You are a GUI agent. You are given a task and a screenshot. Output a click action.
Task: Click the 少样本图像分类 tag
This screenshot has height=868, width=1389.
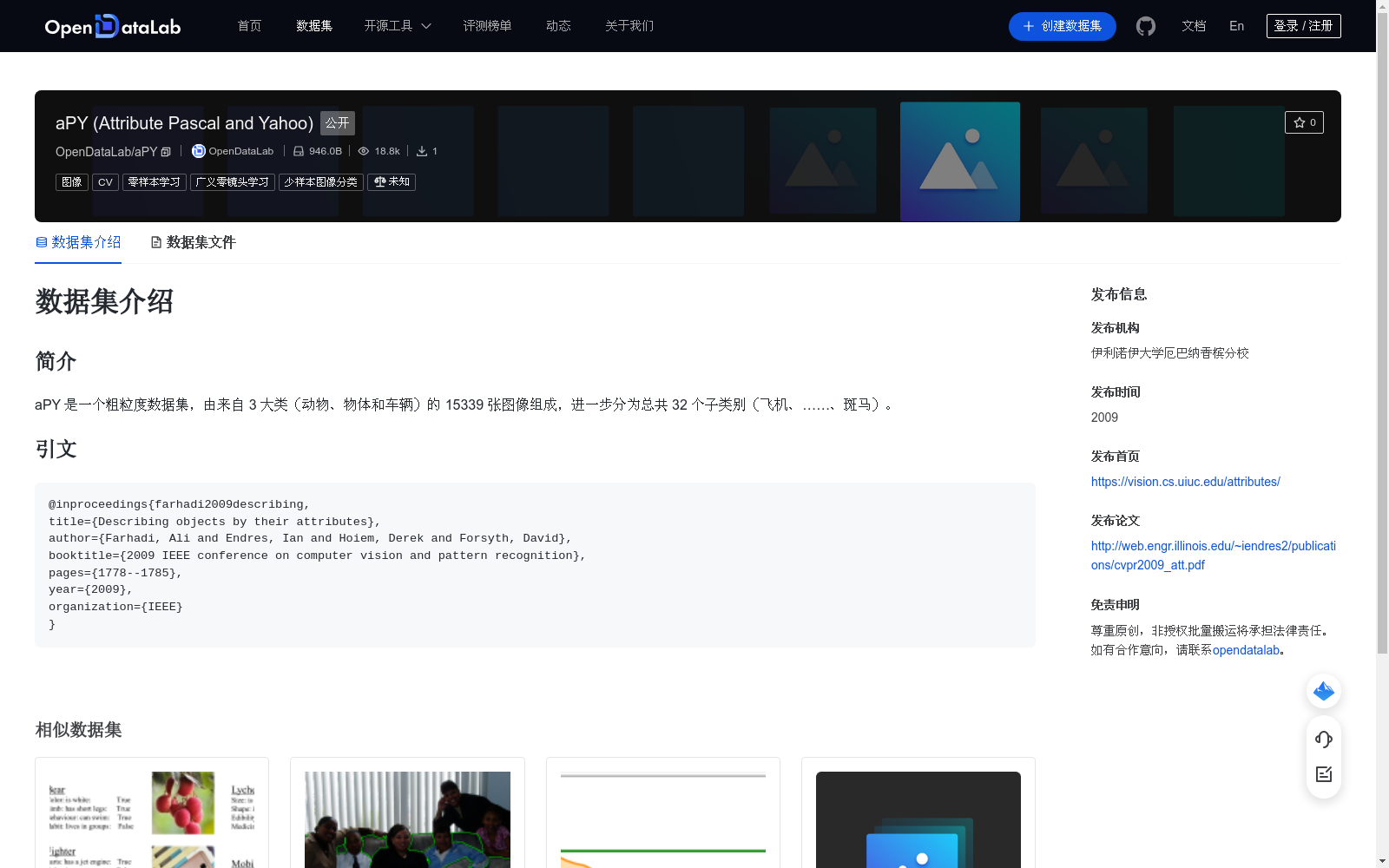click(x=321, y=182)
